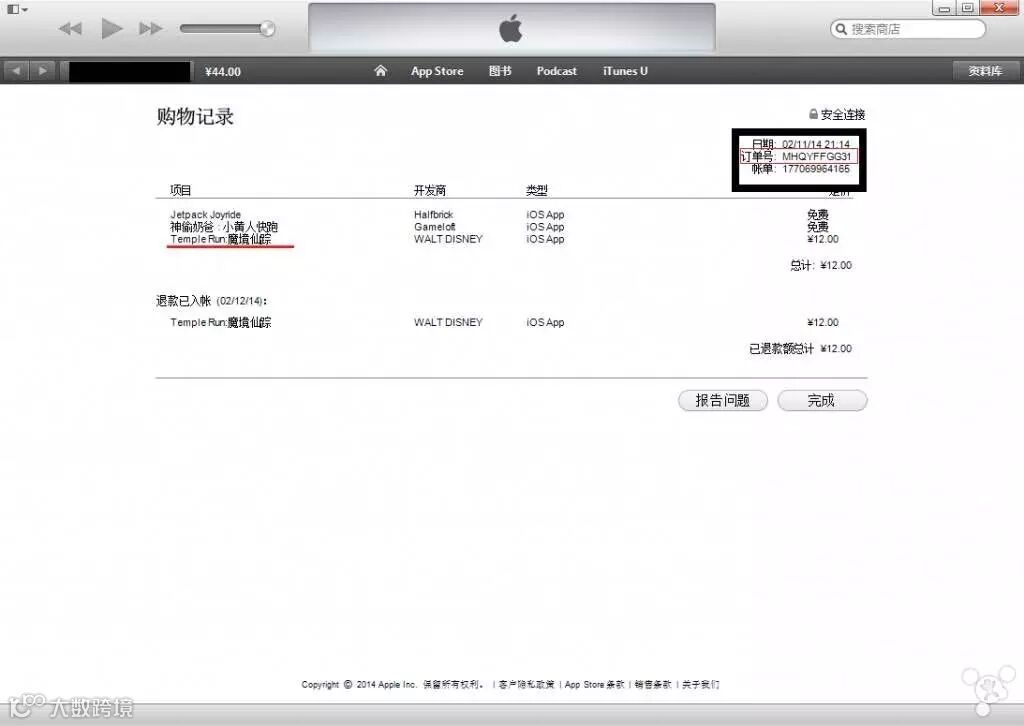1024x726 pixels.
Task: Click the rewind previous track button
Action: pyautogui.click(x=70, y=29)
